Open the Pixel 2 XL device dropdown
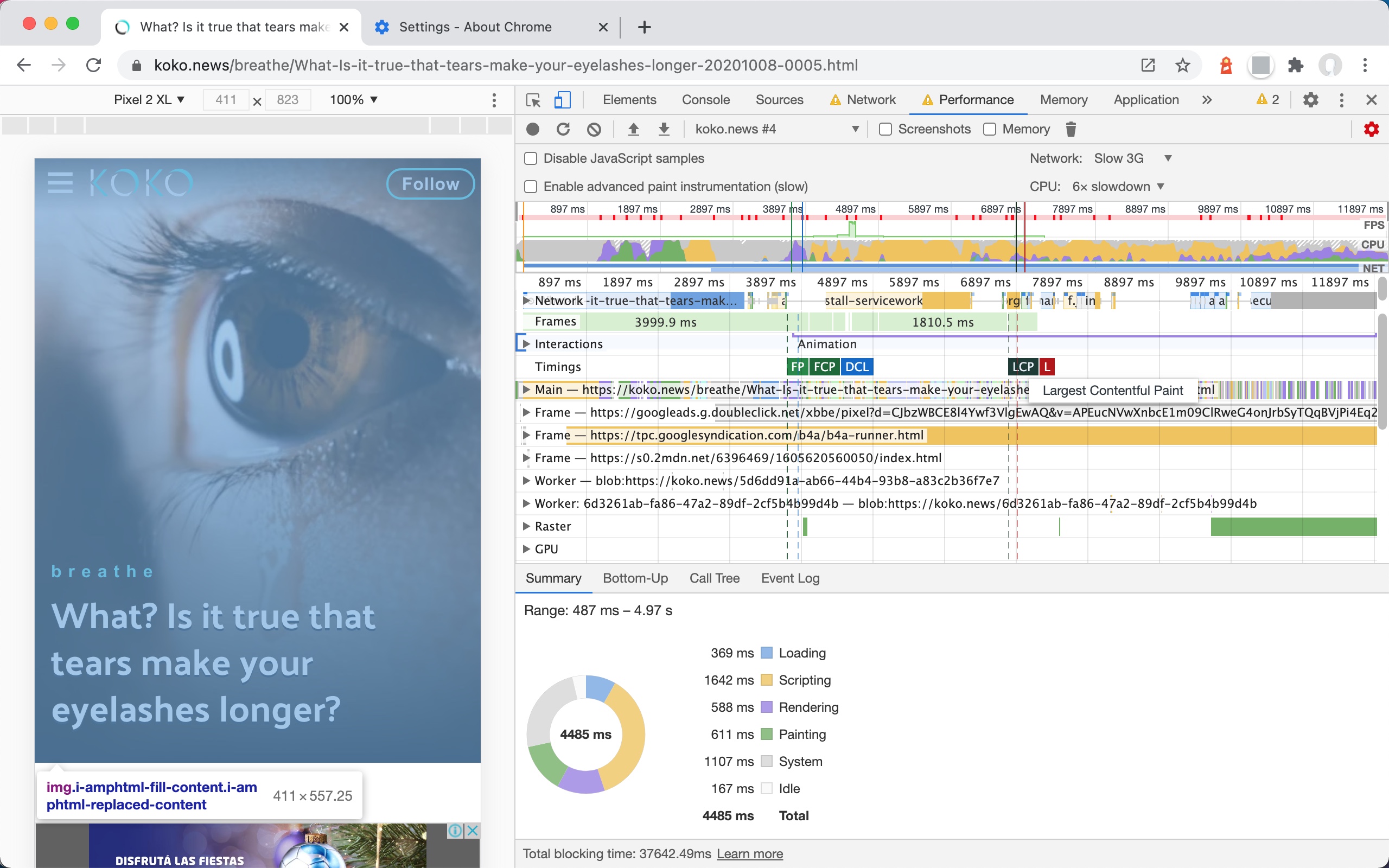Viewport: 1389px width, 868px height. pyautogui.click(x=149, y=100)
